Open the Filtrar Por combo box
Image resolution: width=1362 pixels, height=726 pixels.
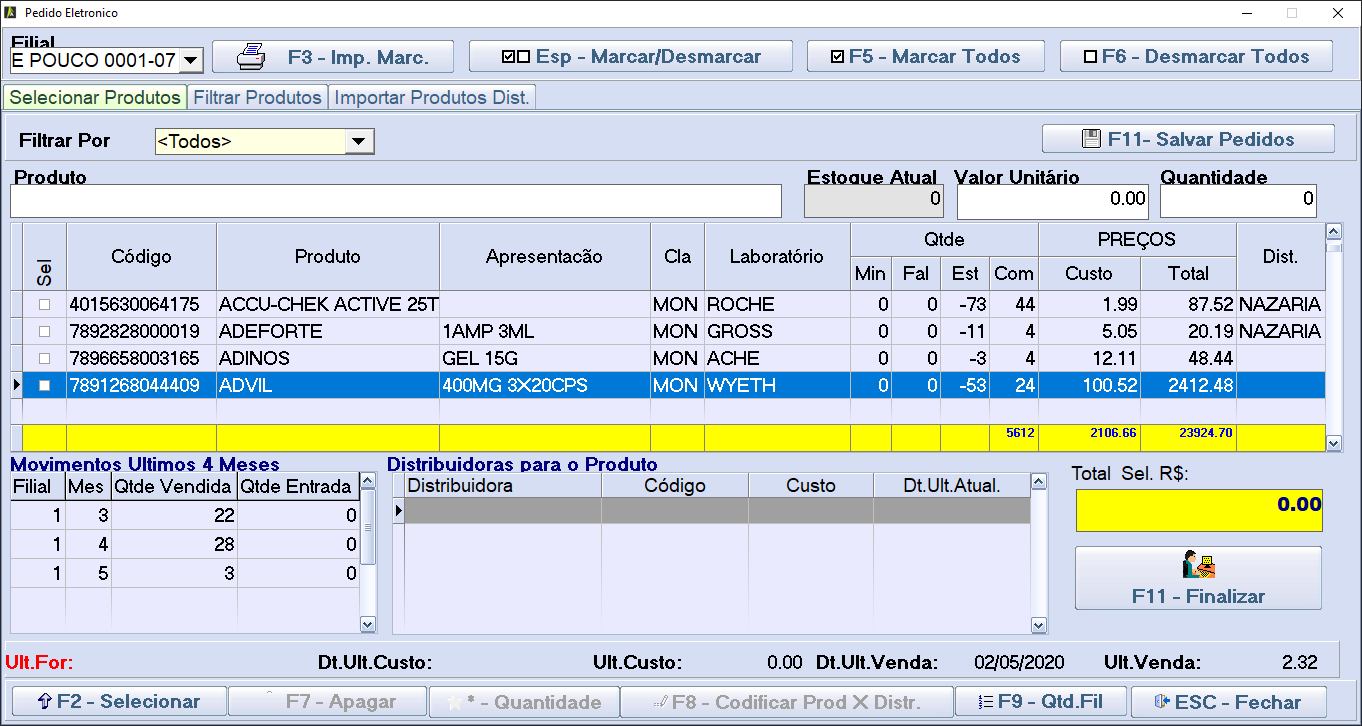[x=264, y=142]
